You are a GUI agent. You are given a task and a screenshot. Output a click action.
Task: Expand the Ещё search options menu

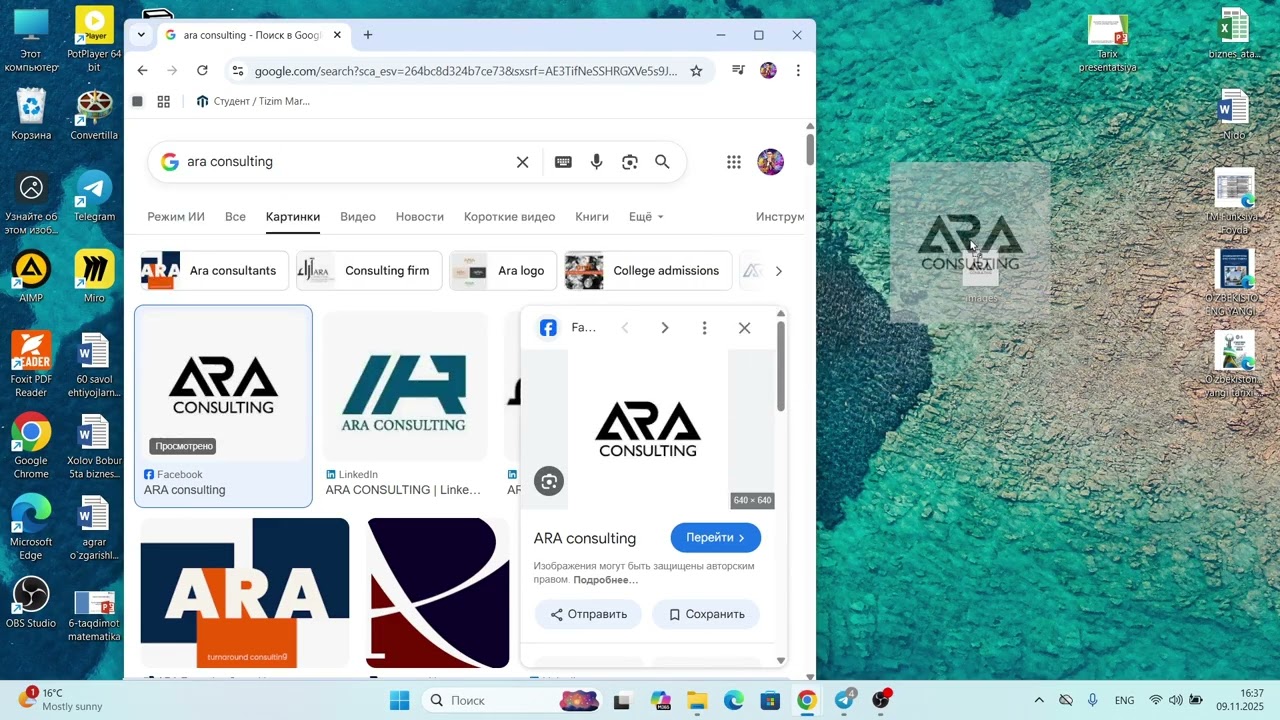point(646,217)
